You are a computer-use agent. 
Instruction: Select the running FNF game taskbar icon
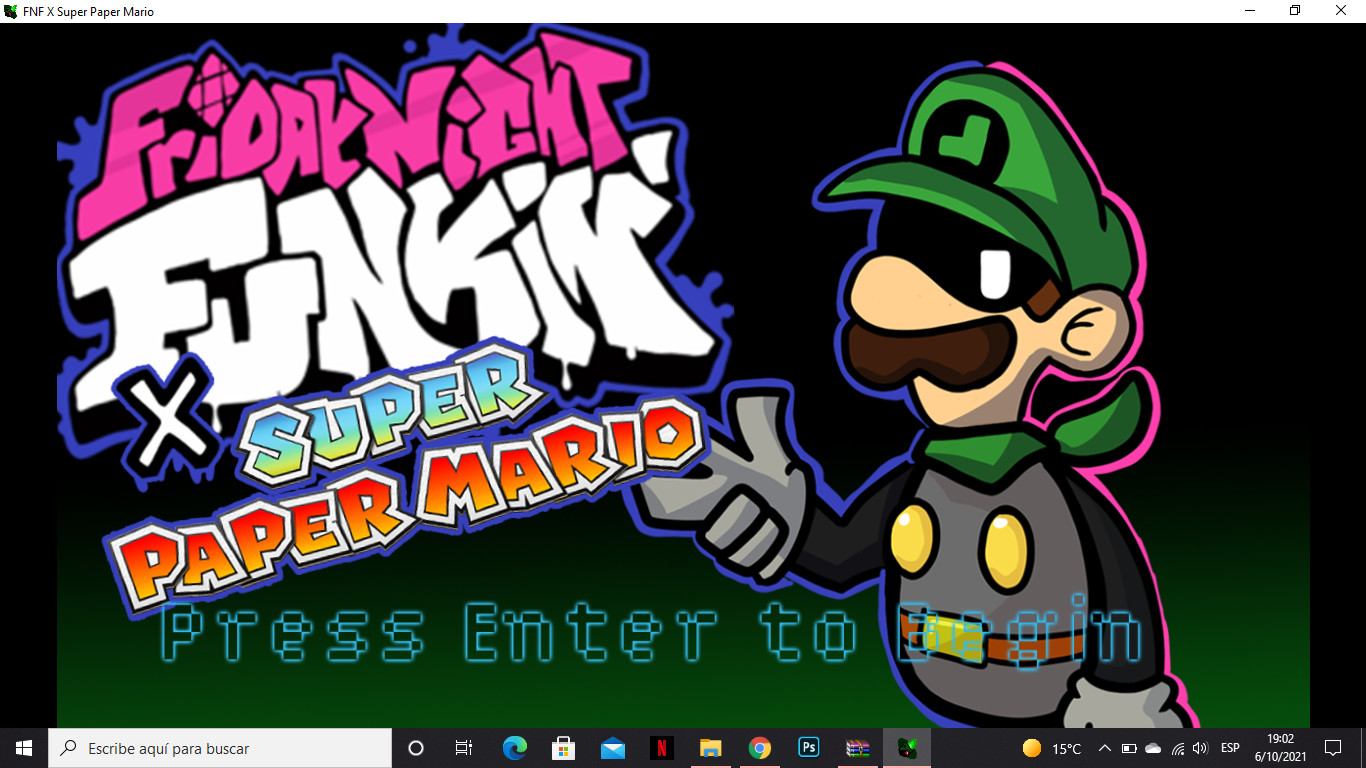(x=906, y=747)
